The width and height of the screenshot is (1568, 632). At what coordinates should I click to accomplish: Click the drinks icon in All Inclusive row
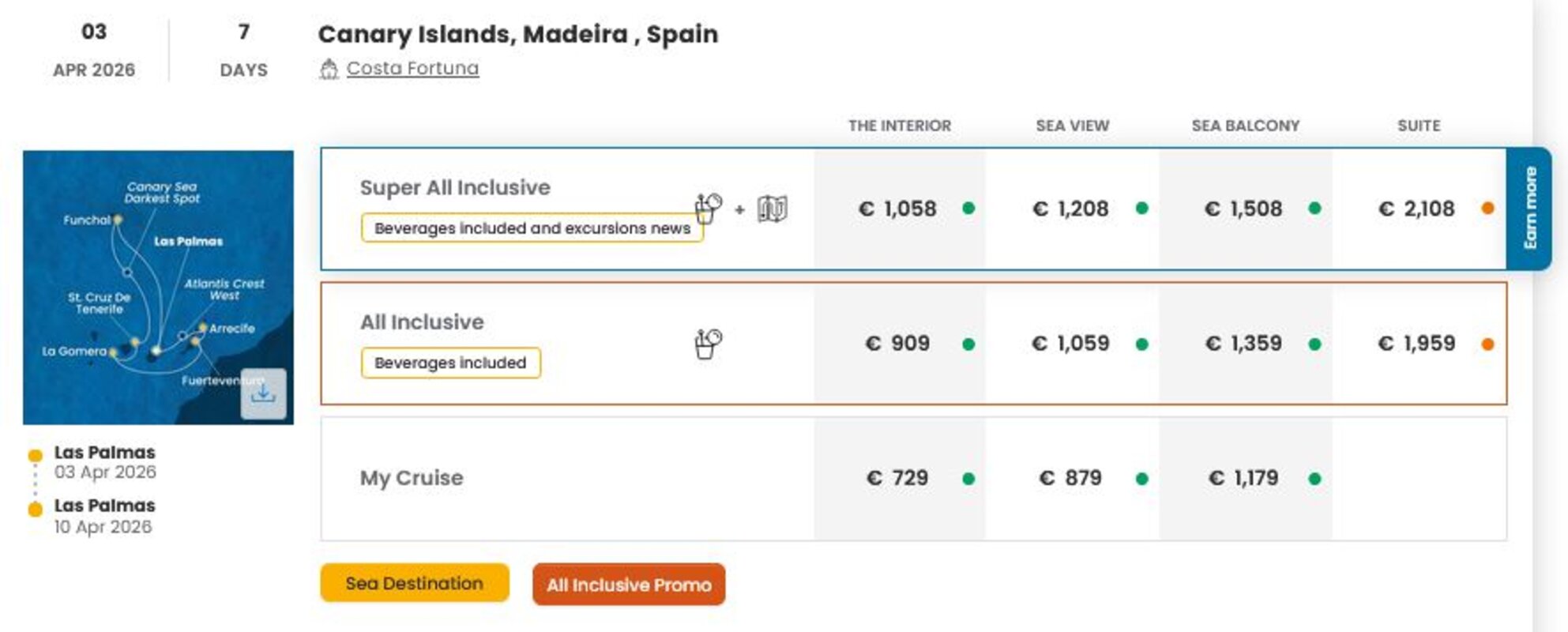pos(708,344)
